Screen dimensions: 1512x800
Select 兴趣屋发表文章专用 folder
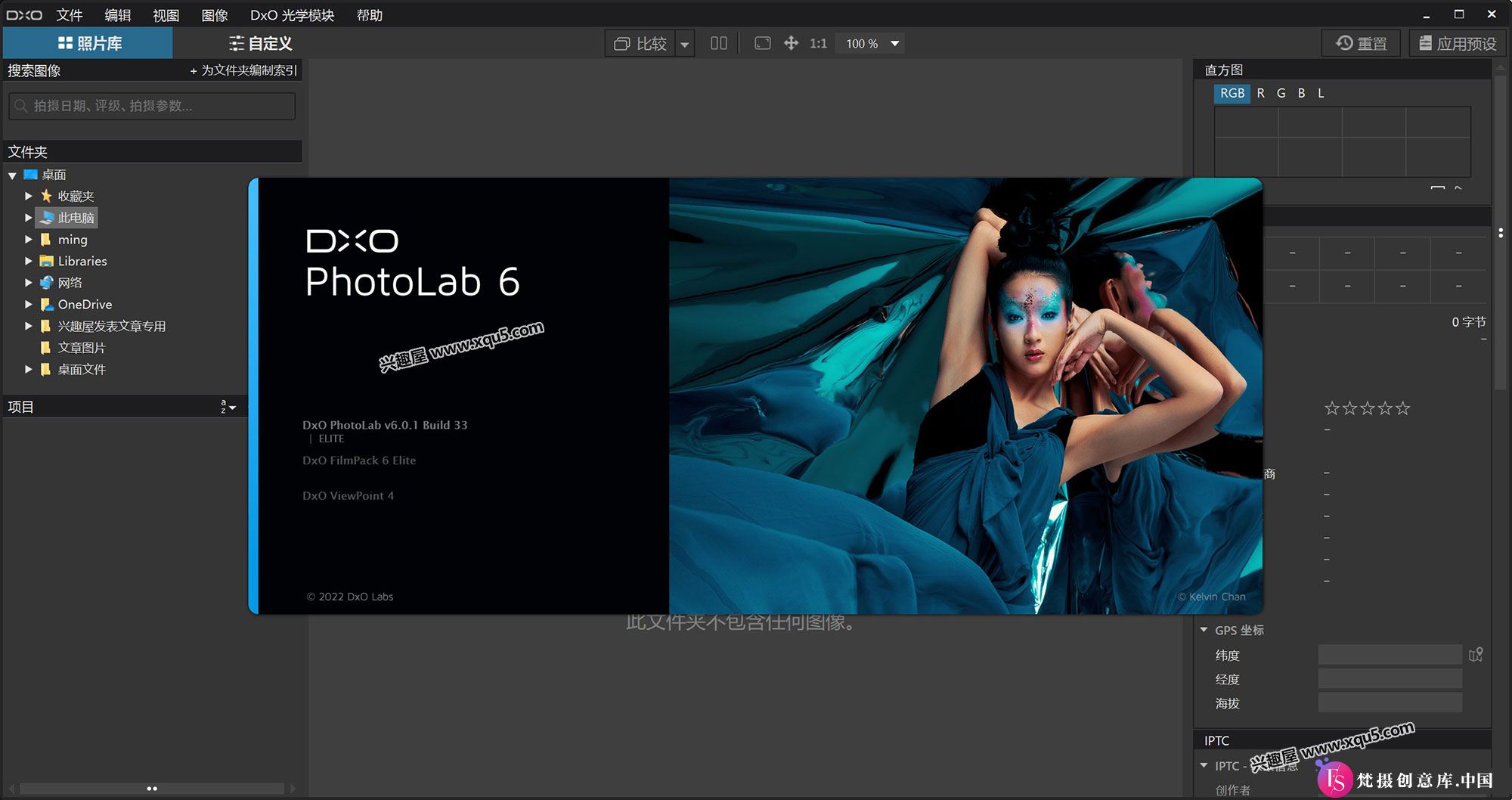[112, 326]
